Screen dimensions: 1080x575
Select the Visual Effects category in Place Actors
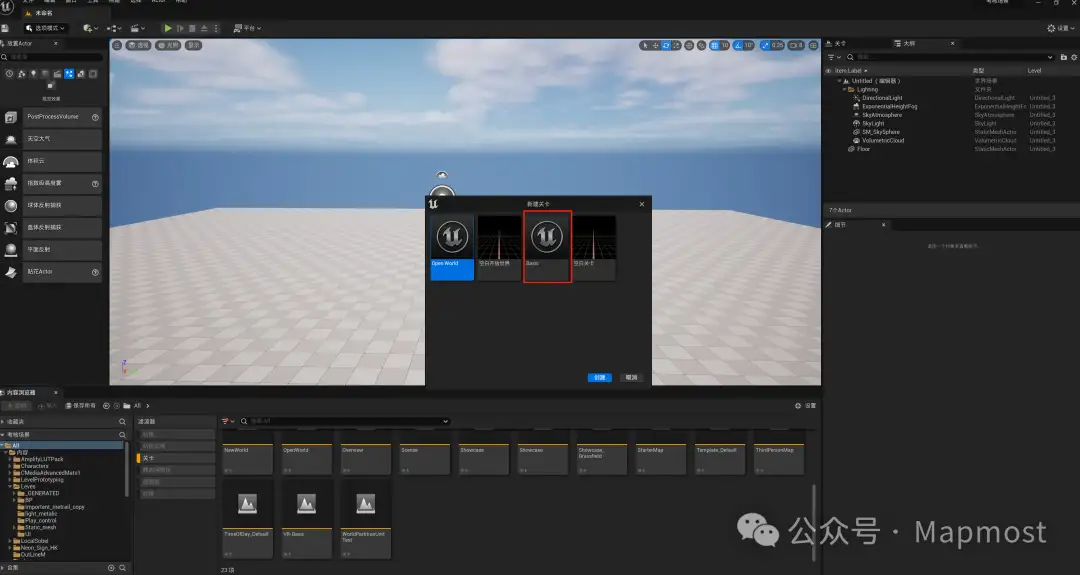click(x=69, y=74)
